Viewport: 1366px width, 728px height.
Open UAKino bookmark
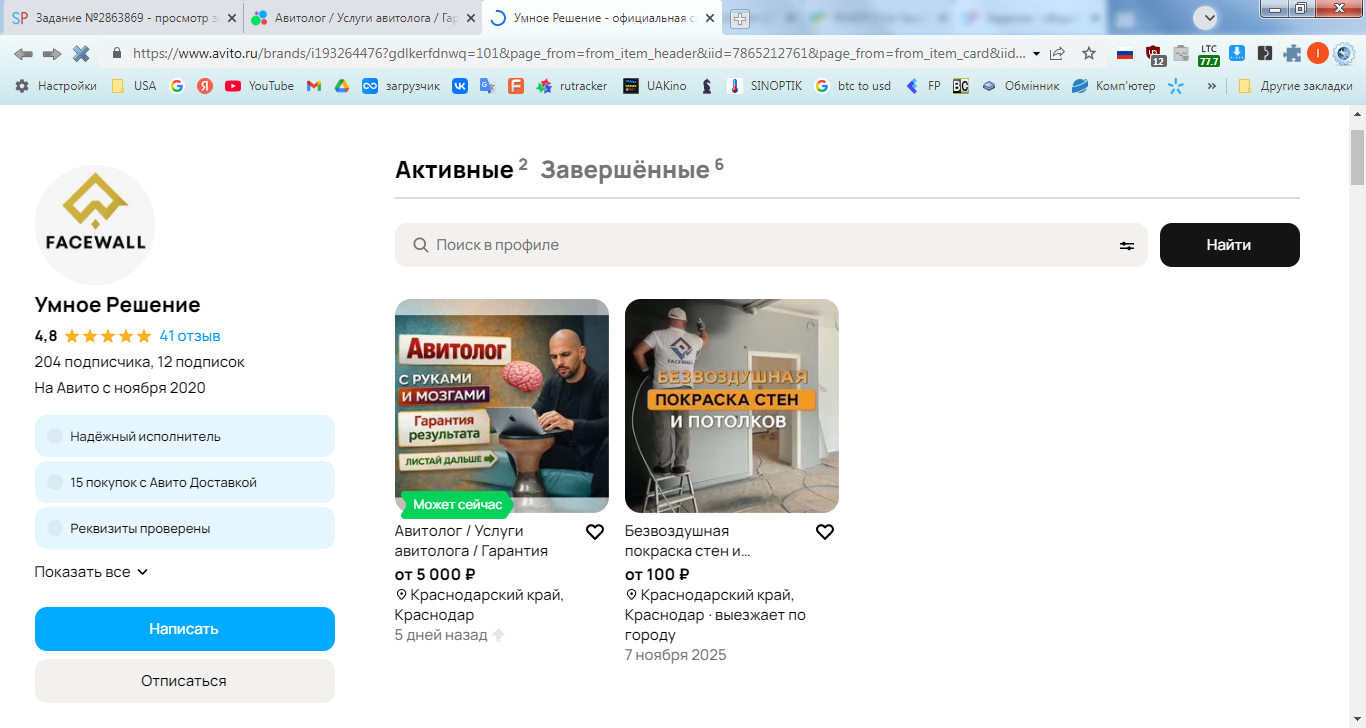[655, 86]
